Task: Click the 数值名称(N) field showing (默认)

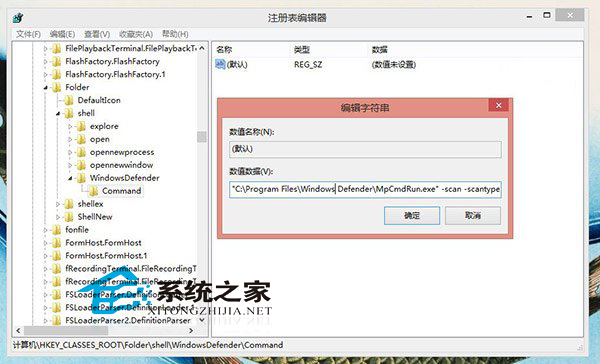Action: coord(365,149)
